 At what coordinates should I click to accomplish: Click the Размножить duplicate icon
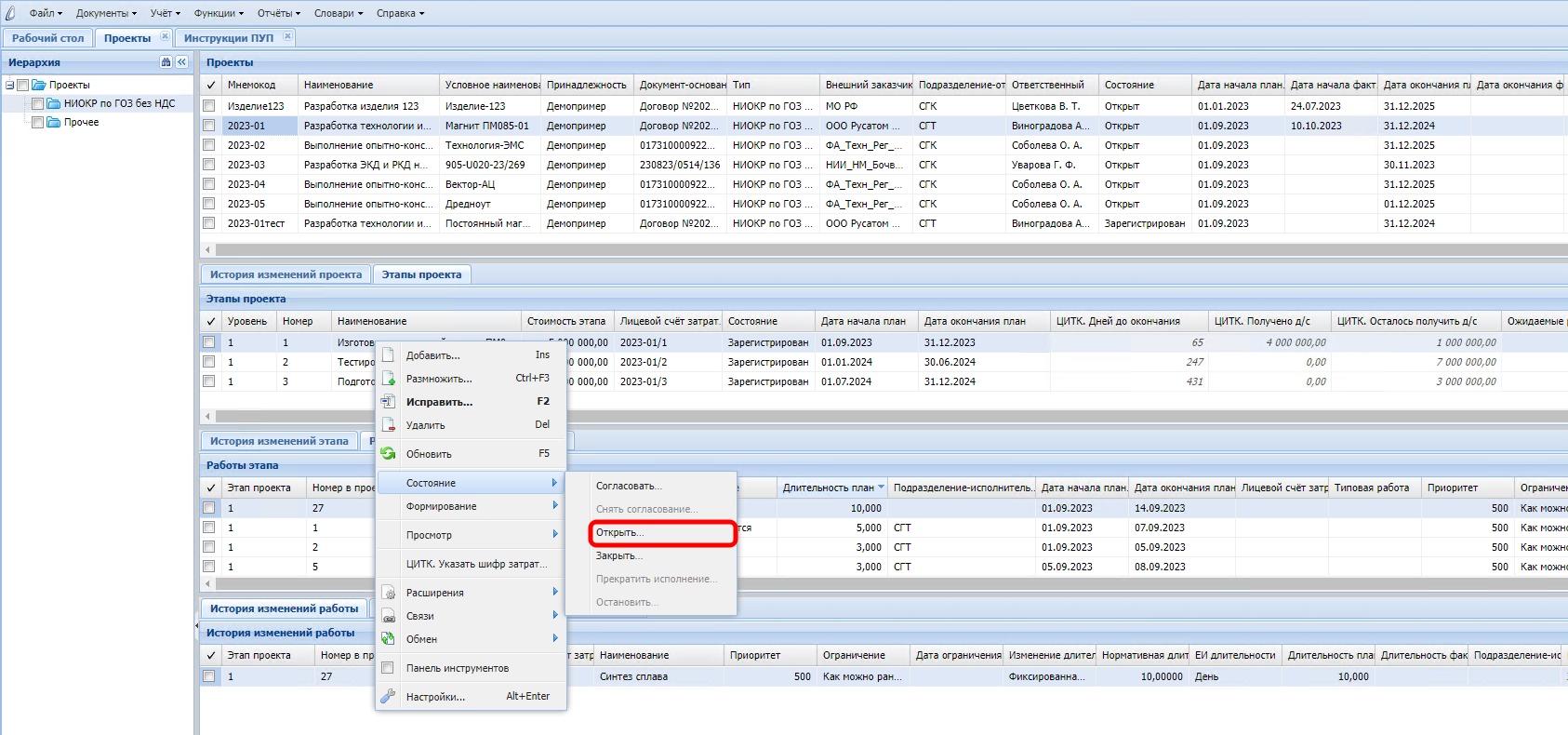389,379
